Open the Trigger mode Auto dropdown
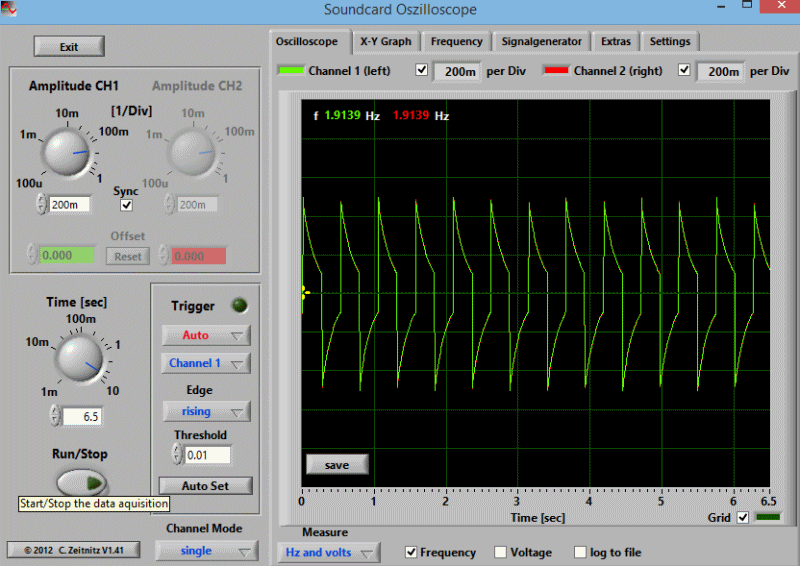800x566 pixels. [x=206, y=335]
